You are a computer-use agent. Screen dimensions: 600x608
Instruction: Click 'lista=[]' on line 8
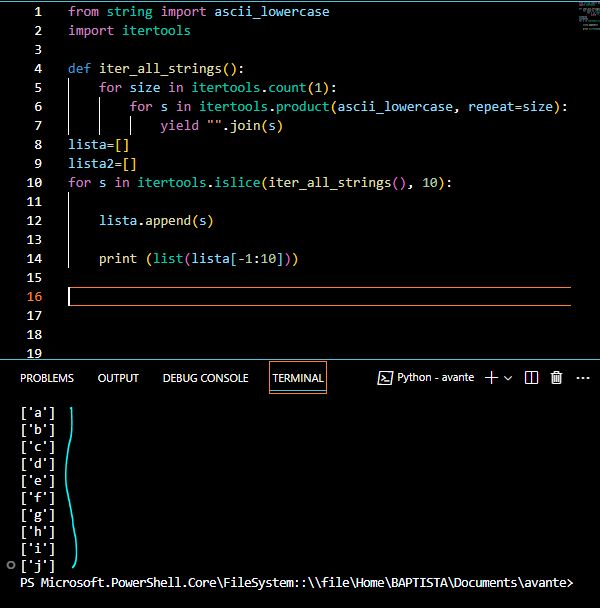point(99,145)
